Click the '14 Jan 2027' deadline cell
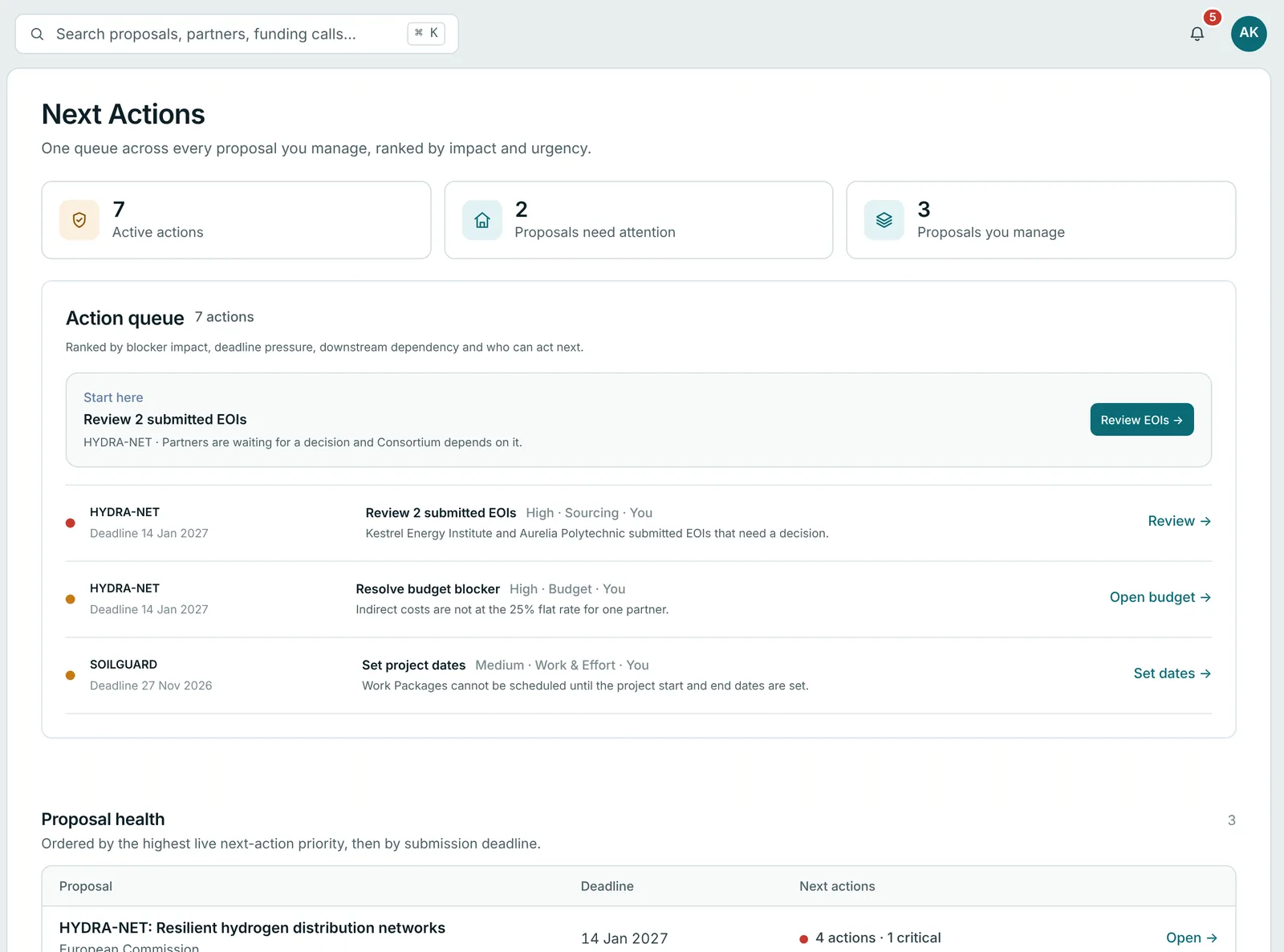 (x=624, y=938)
